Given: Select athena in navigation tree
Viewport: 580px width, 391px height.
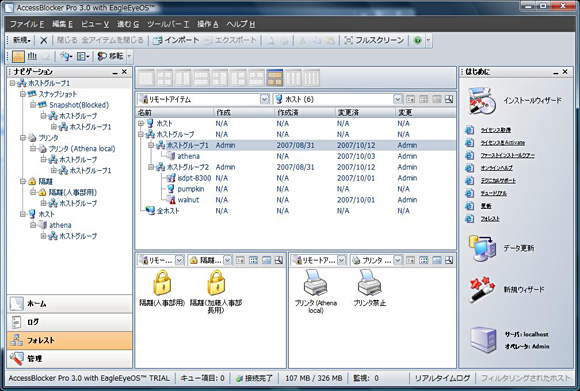Looking at the screenshot, I should click(60, 225).
